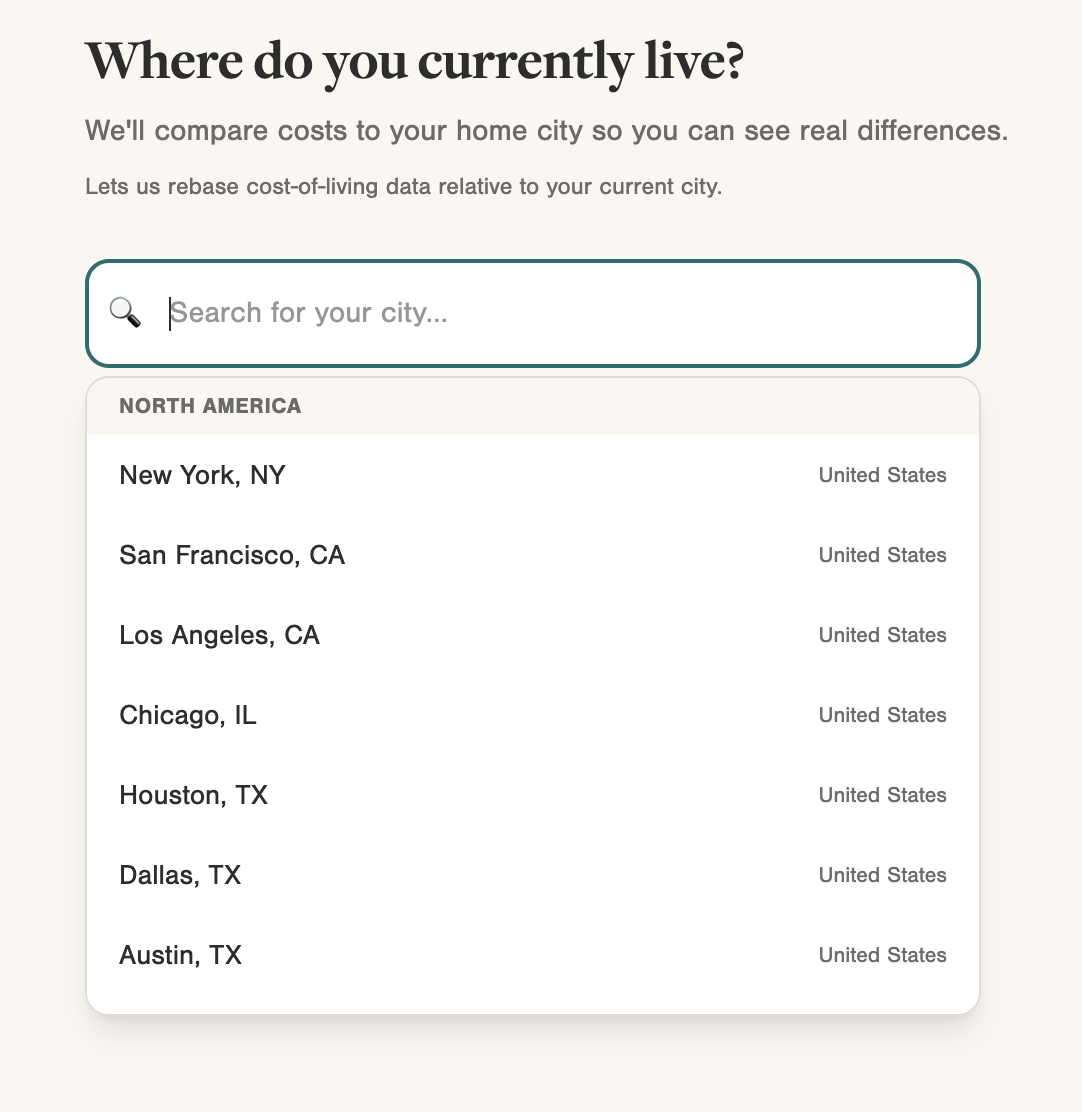Click the 'Lets us rebase cost-of-living' helper text
Screen dimensions: 1082x1112
[403, 187]
